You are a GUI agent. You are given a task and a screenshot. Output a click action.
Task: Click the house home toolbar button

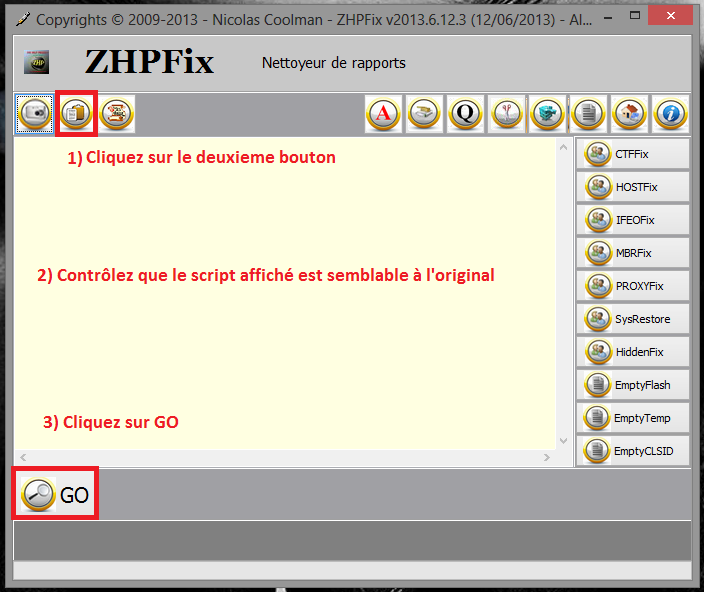coord(629,114)
